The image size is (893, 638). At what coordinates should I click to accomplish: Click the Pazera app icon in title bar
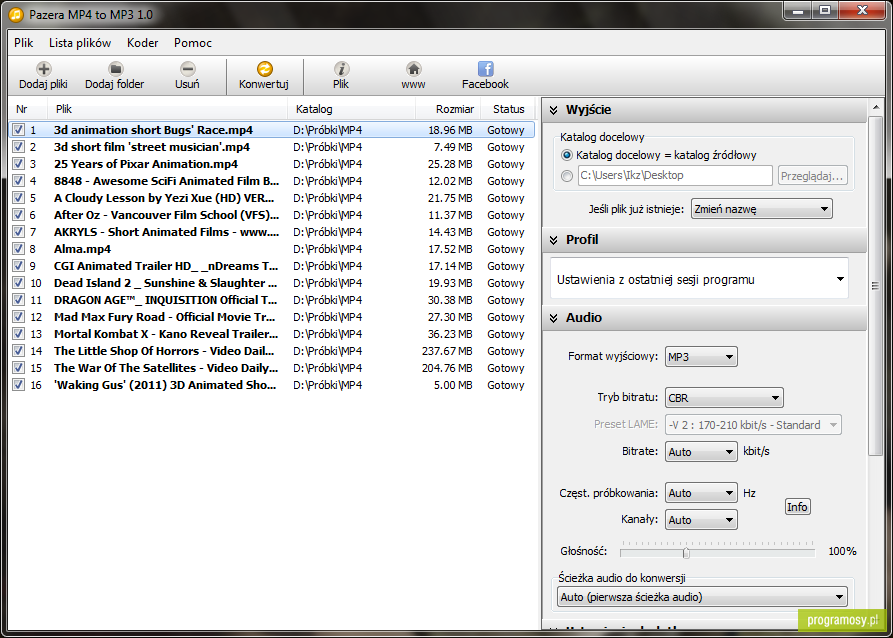(x=17, y=14)
